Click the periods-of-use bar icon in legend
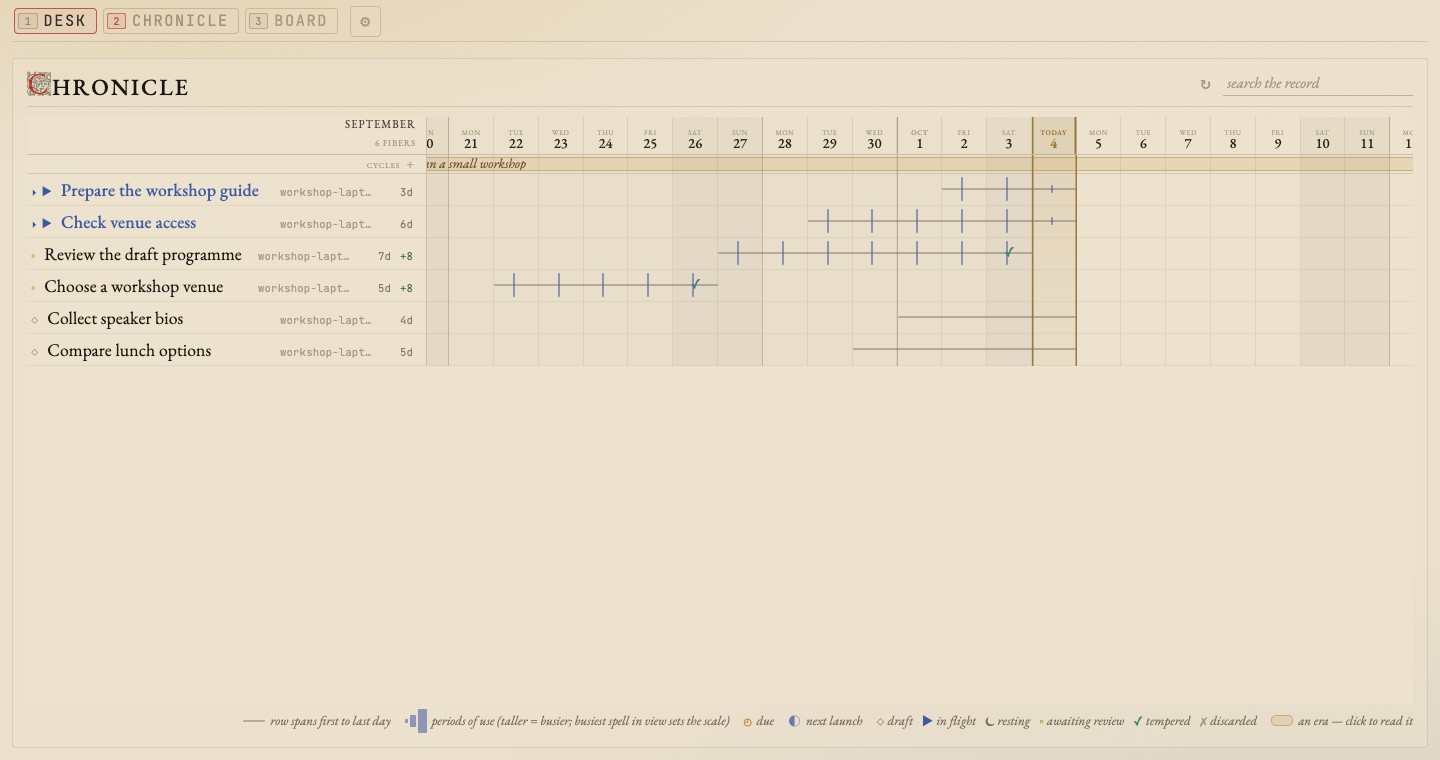Image resolution: width=1440 pixels, height=760 pixels. pos(417,721)
